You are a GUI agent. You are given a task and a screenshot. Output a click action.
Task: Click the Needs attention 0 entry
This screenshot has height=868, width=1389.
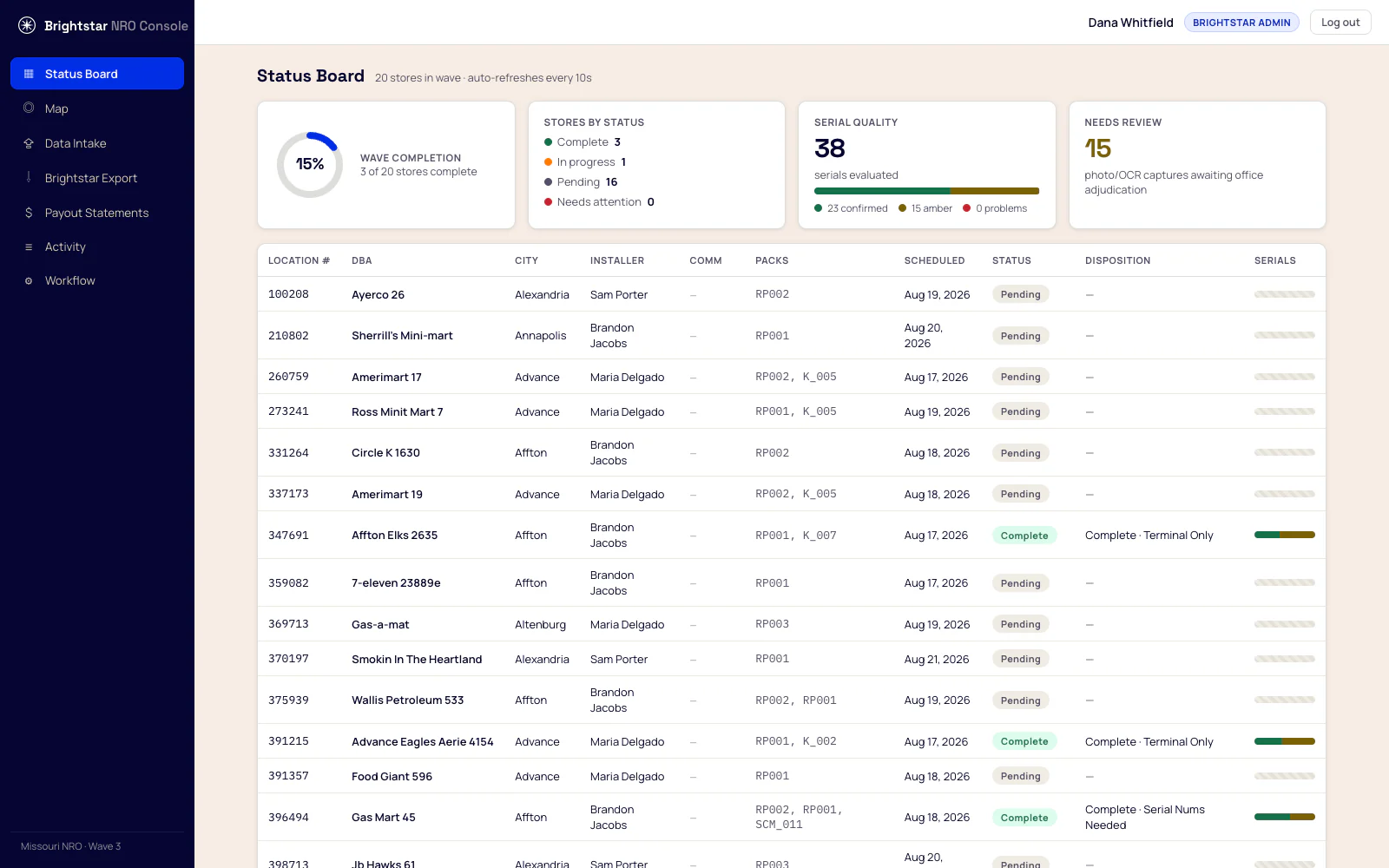(599, 202)
